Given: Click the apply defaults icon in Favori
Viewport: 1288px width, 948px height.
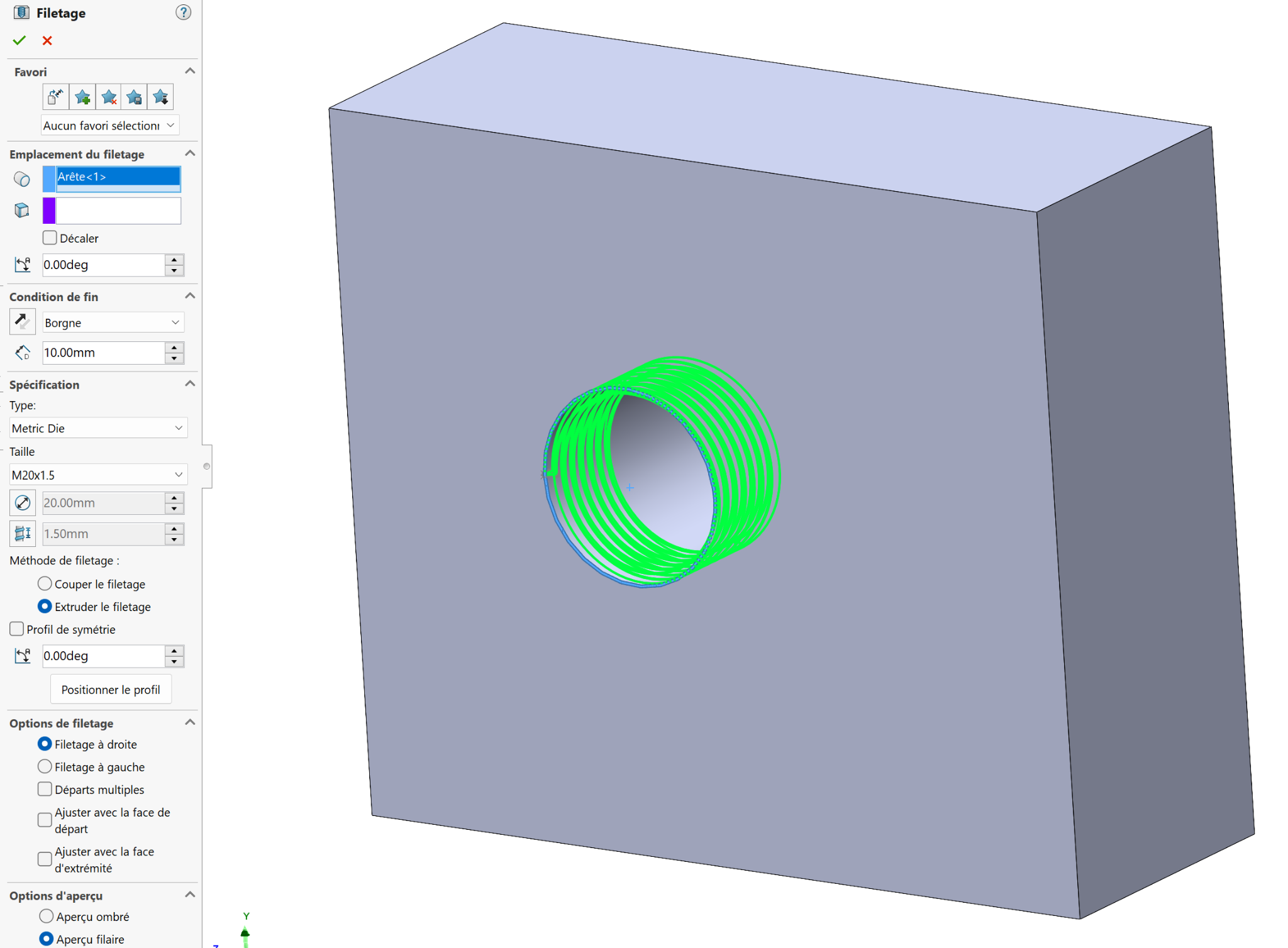Looking at the screenshot, I should click(55, 97).
